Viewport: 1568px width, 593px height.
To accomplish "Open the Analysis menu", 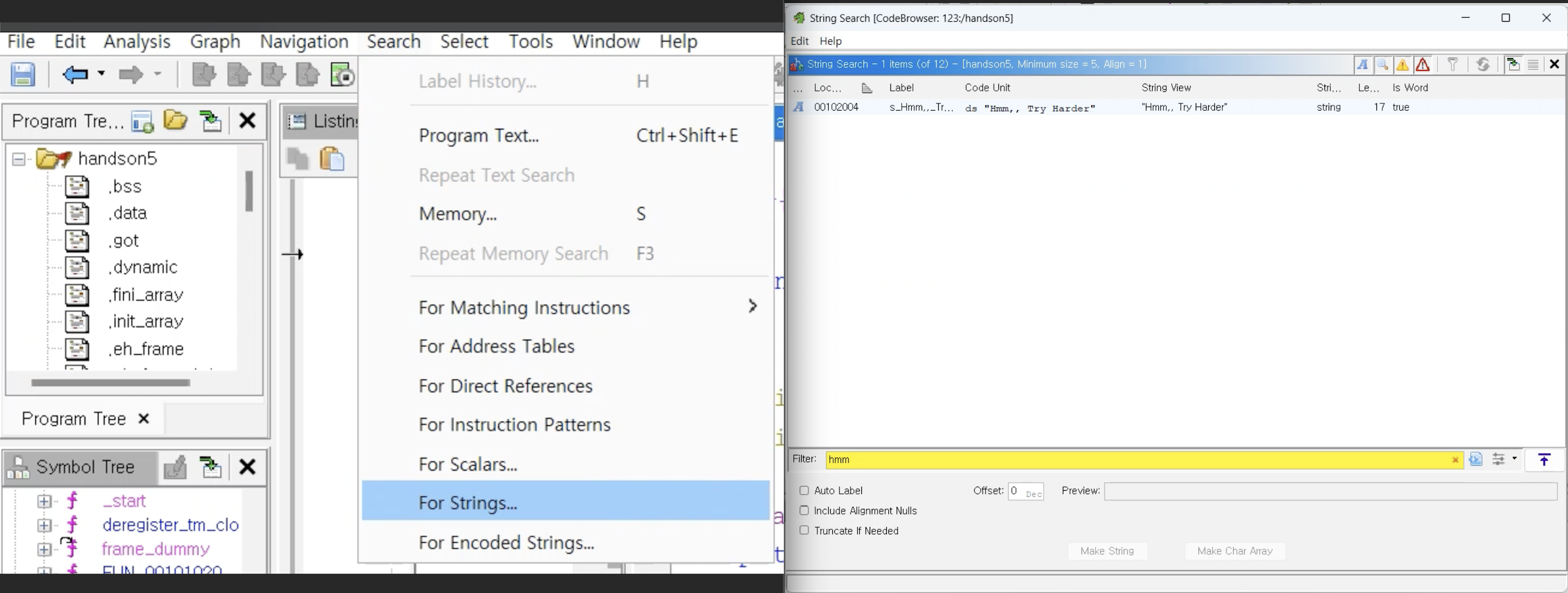I will (137, 42).
